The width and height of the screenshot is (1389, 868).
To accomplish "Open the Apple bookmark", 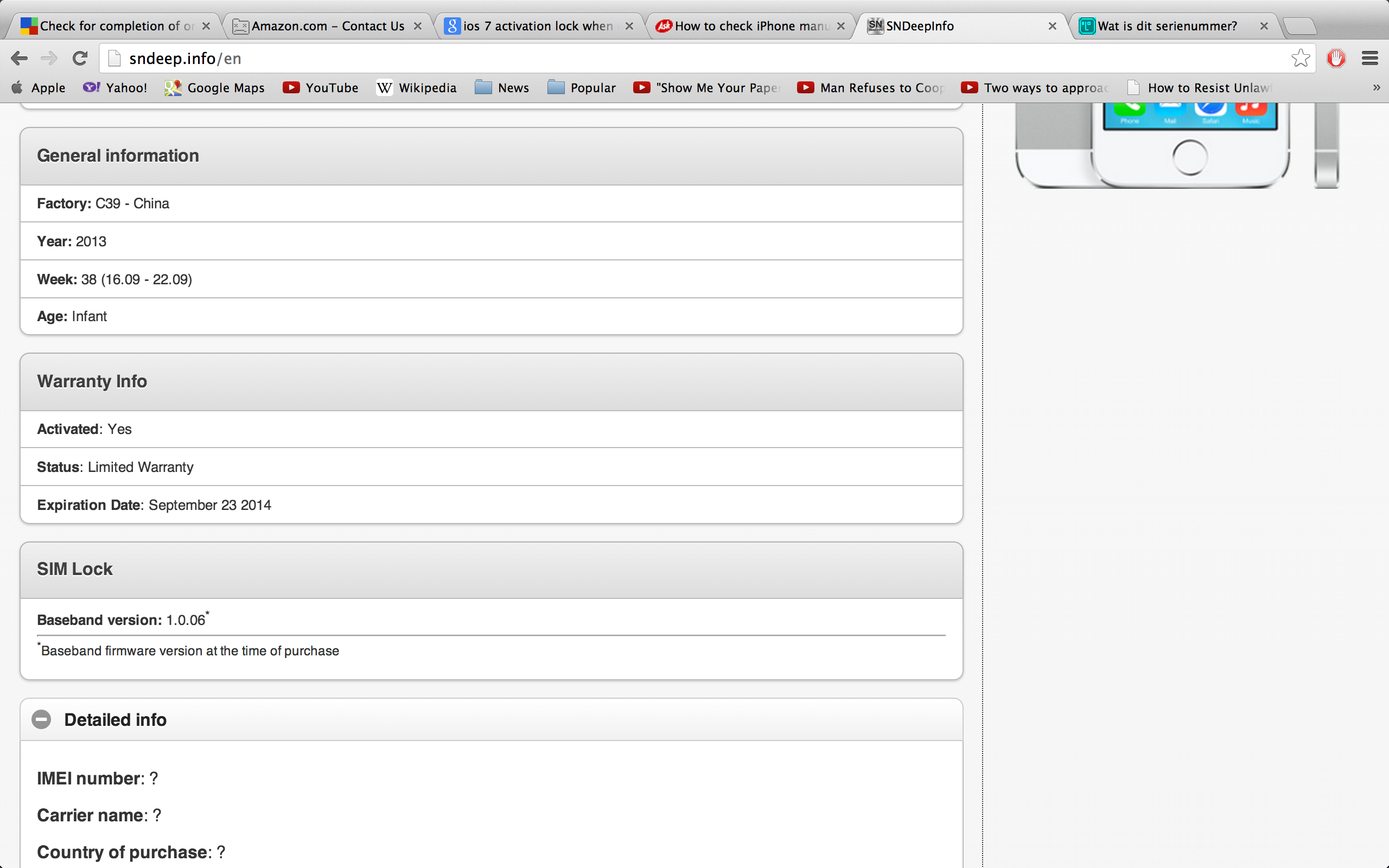I will click(39, 88).
